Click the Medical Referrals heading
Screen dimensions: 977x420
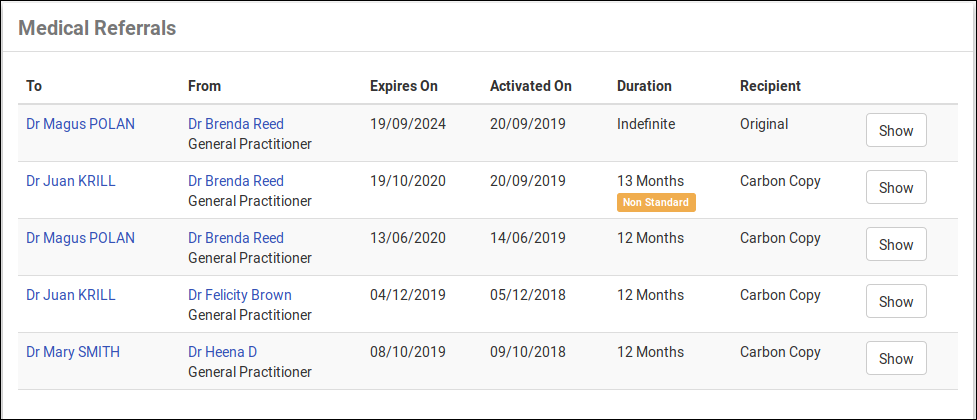click(x=97, y=28)
